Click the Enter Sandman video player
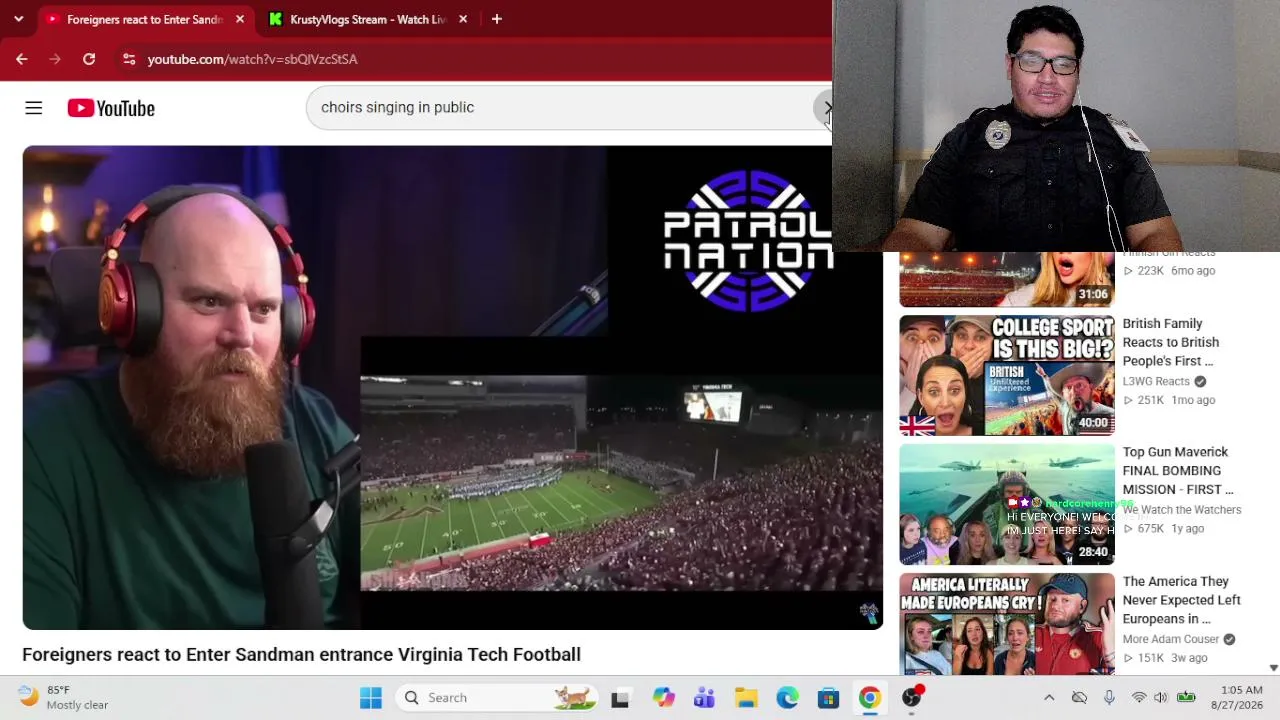This screenshot has width=1280, height=720. click(452, 387)
